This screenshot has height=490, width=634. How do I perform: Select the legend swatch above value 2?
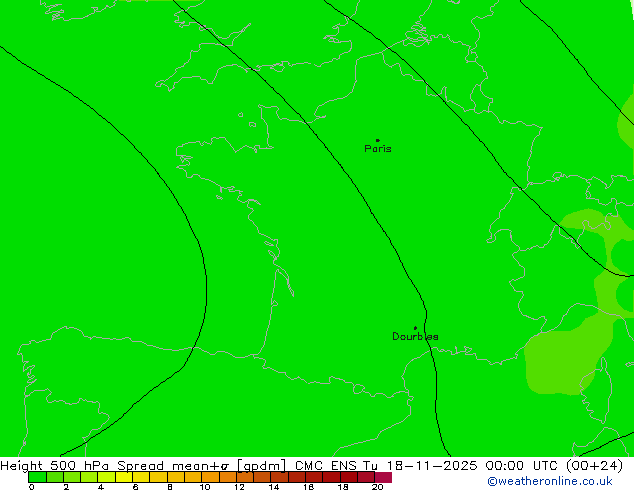[72, 477]
